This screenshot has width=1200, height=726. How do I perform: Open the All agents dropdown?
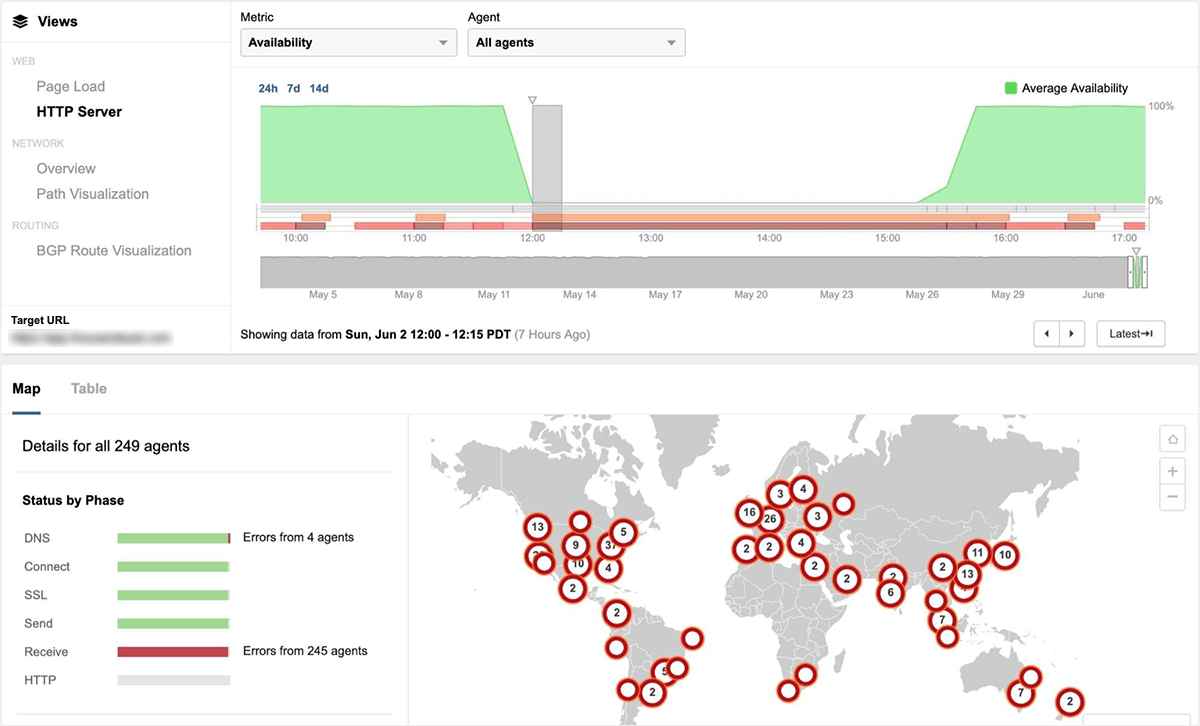(x=576, y=43)
